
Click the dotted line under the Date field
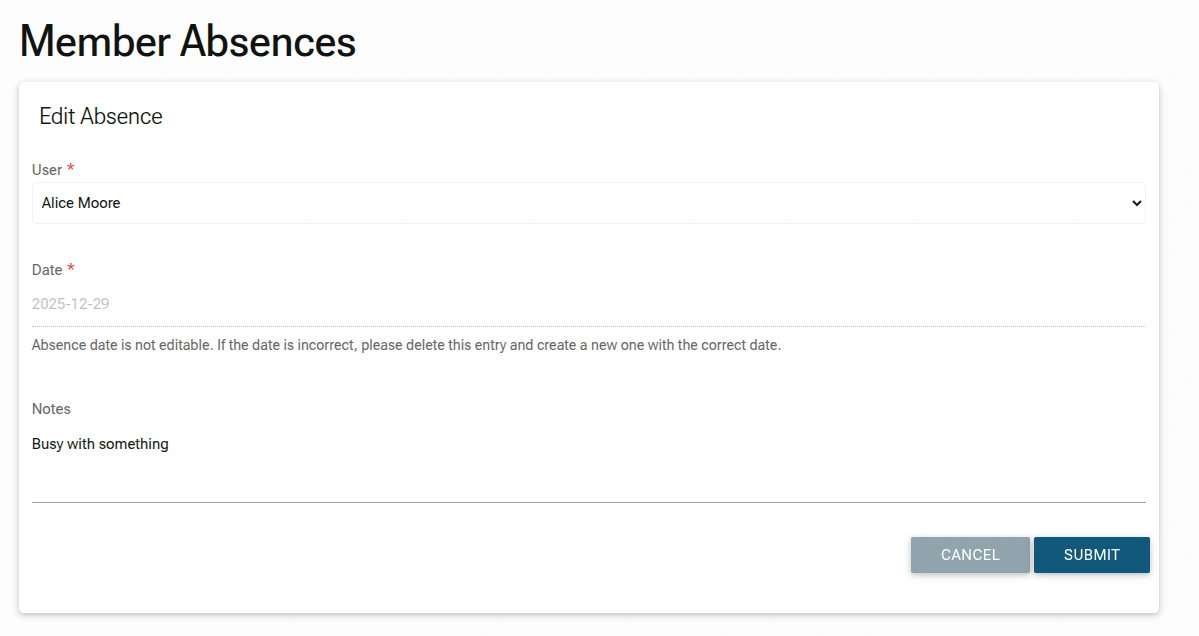point(588,326)
